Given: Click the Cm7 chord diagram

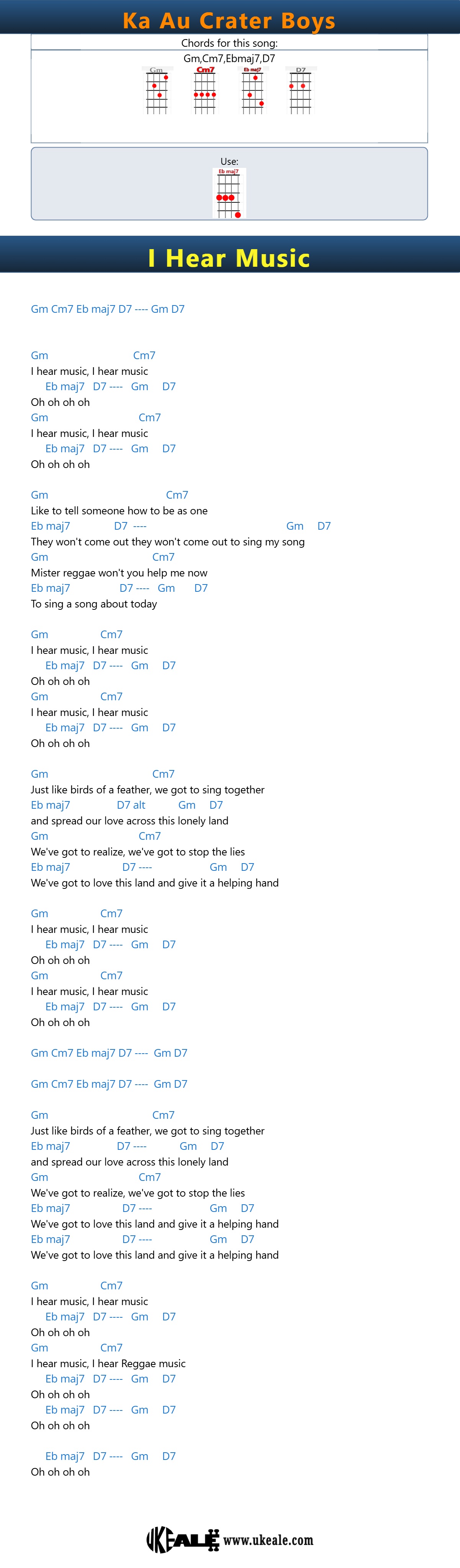Looking at the screenshot, I should tap(205, 91).
